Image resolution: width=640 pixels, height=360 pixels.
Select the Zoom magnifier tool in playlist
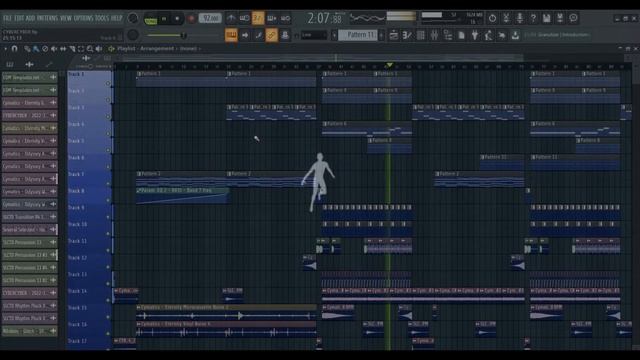pos(90,49)
